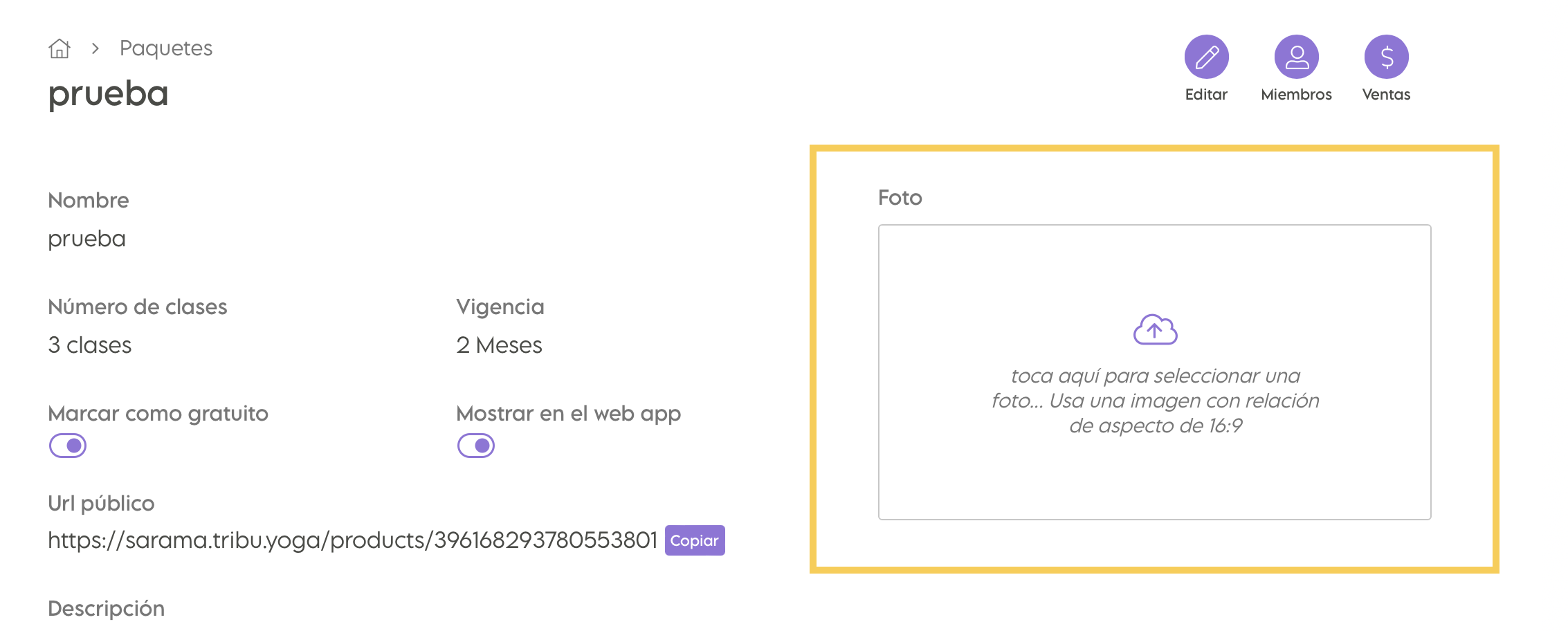Go to the home page icon

[60, 48]
